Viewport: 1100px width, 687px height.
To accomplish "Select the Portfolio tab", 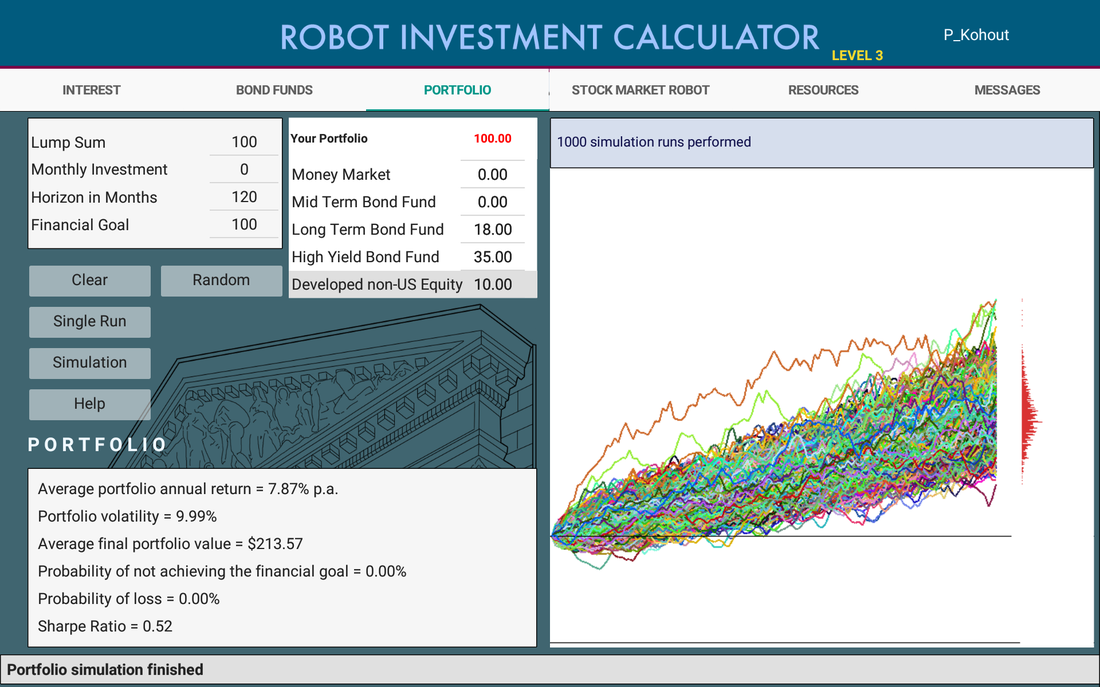I will pos(457,90).
